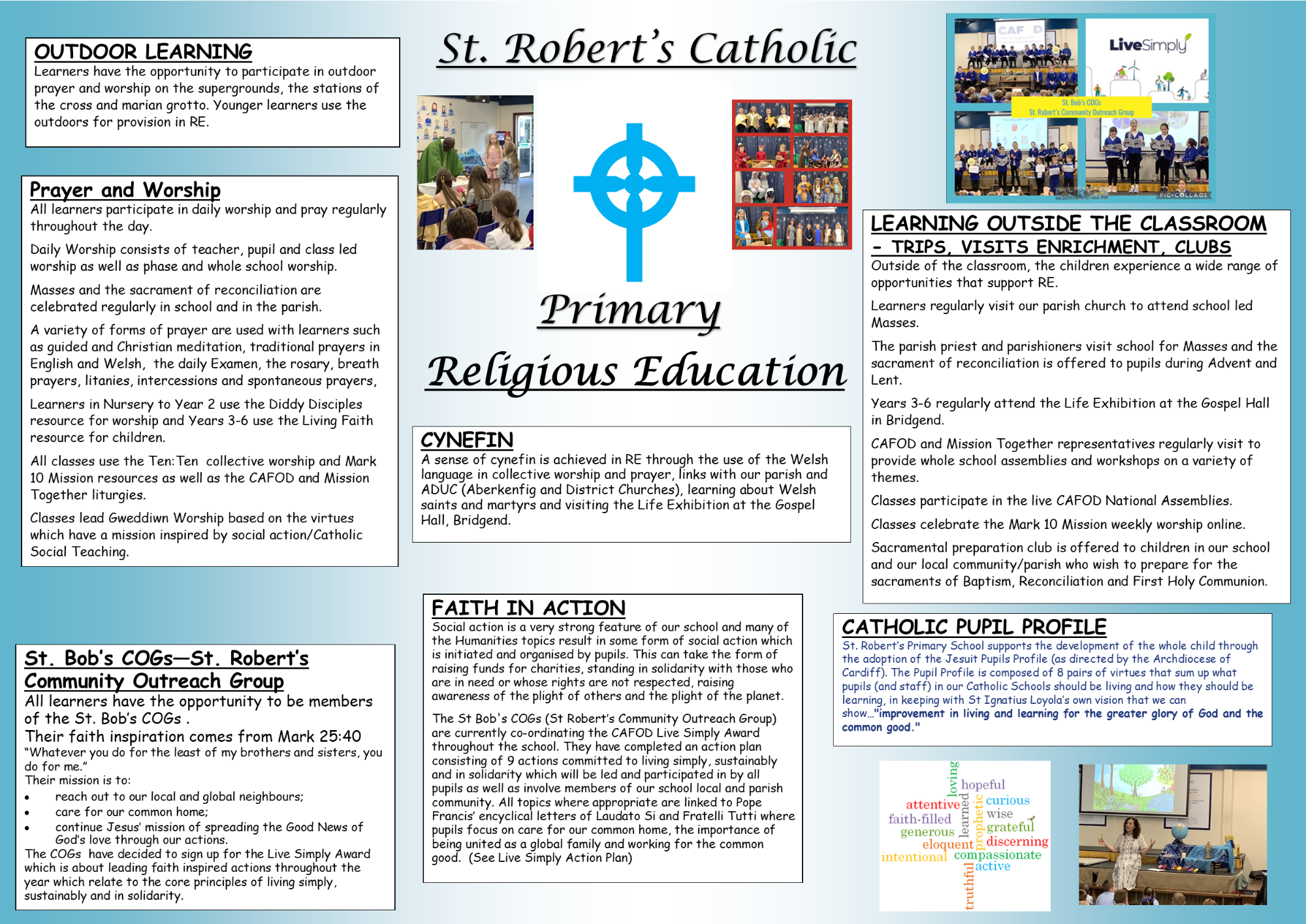
Task: Click 'Classes participate in the live CAFOD National Assemblies'
Action: pos(1051,501)
